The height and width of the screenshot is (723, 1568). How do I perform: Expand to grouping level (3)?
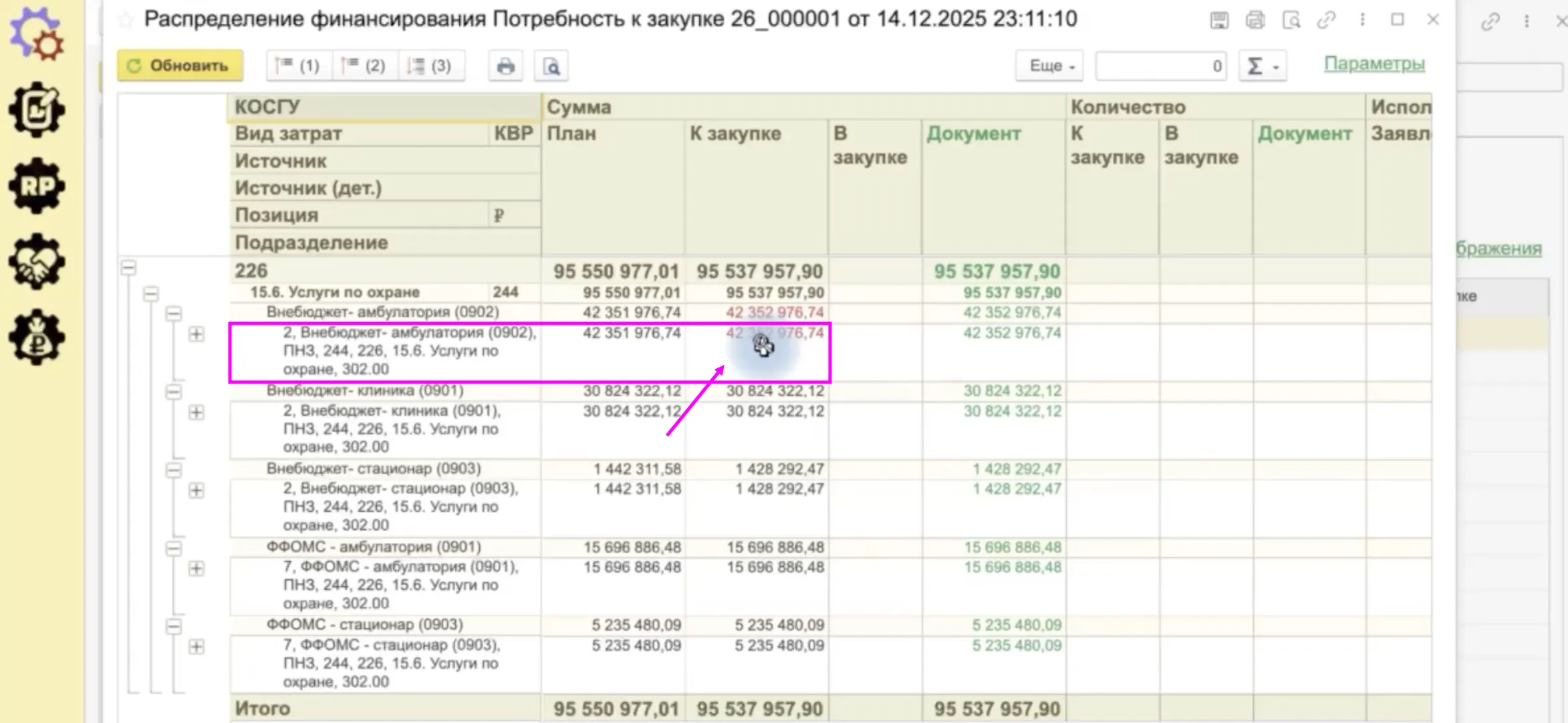[430, 65]
